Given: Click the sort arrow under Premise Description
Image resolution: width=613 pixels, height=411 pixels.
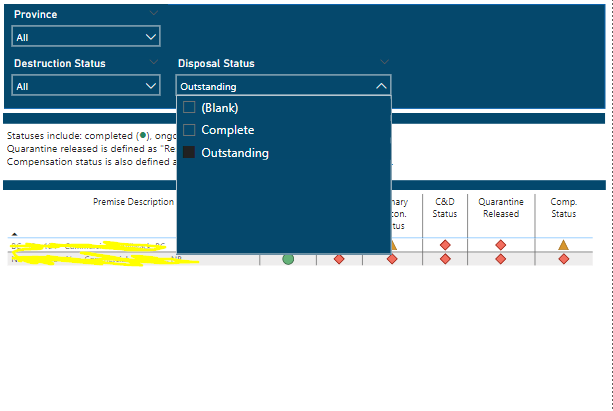Looking at the screenshot, I should click(14, 234).
